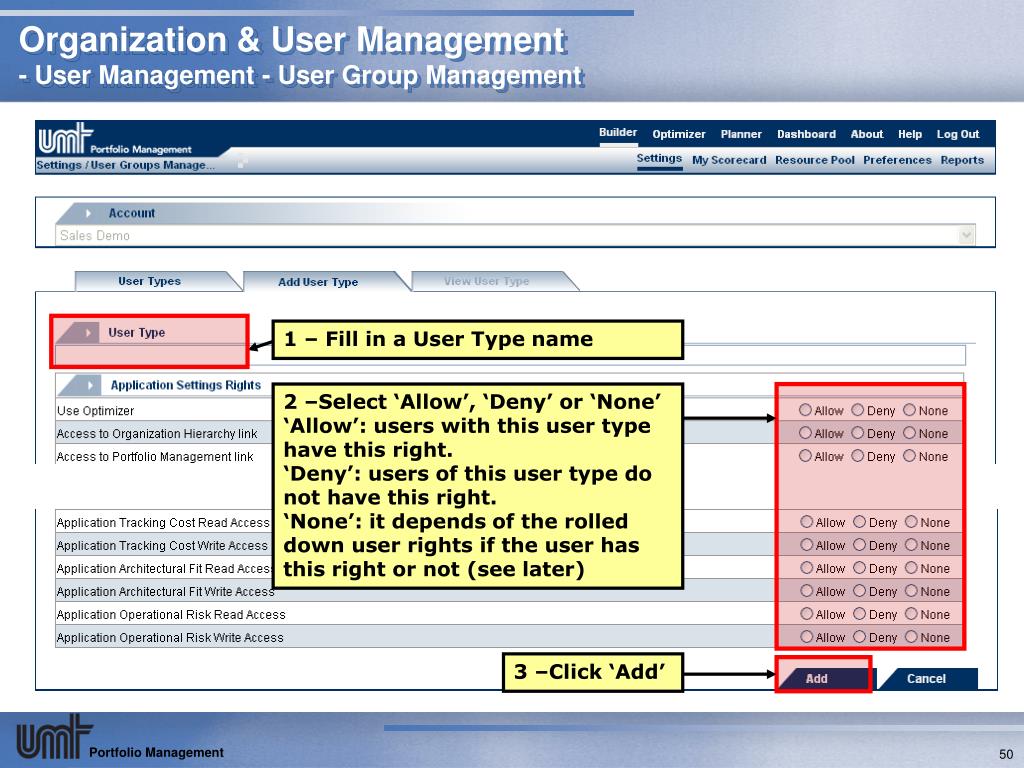1024x768 pixels.
Task: Open Preferences
Action: coord(897,160)
